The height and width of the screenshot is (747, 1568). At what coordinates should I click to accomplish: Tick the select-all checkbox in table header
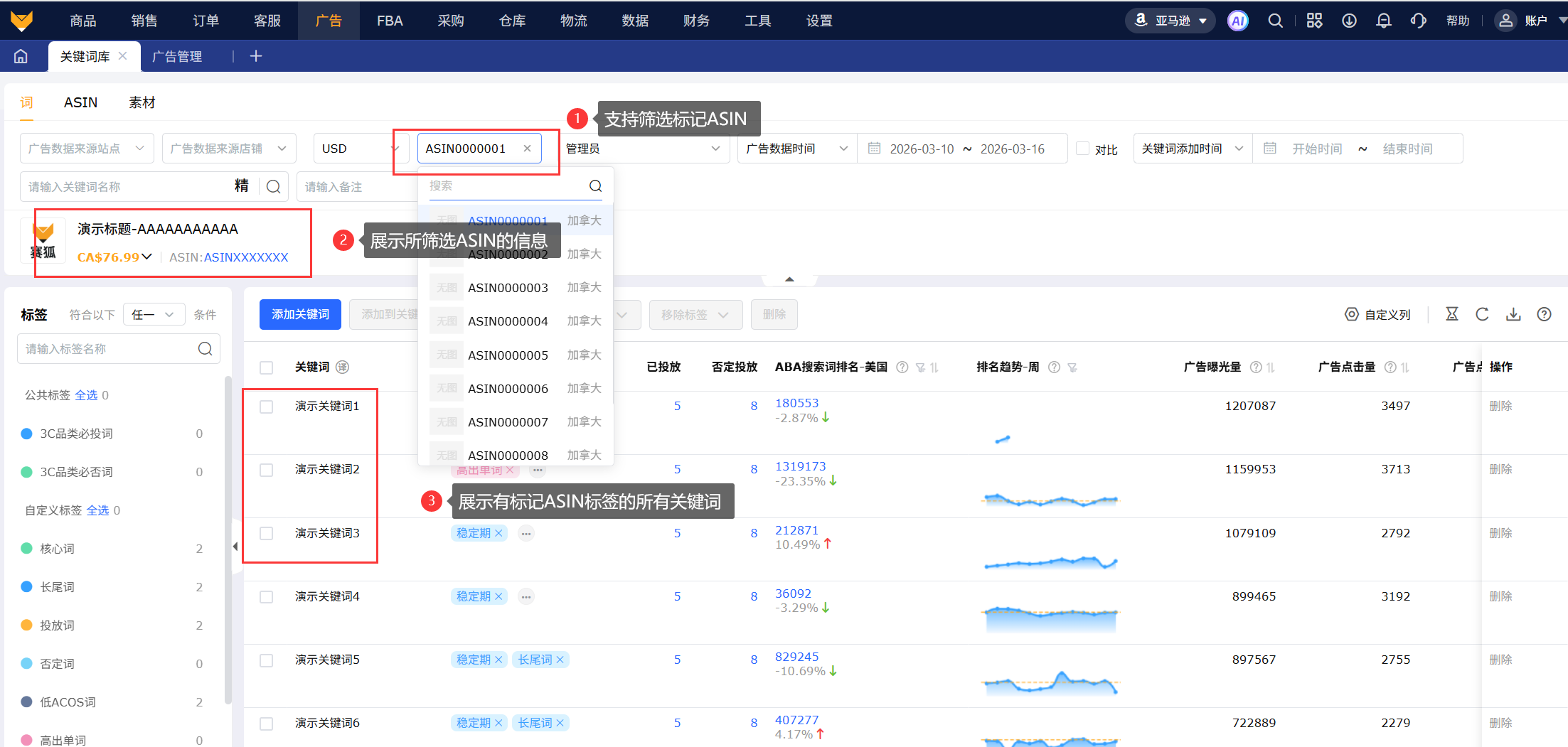pos(267,367)
